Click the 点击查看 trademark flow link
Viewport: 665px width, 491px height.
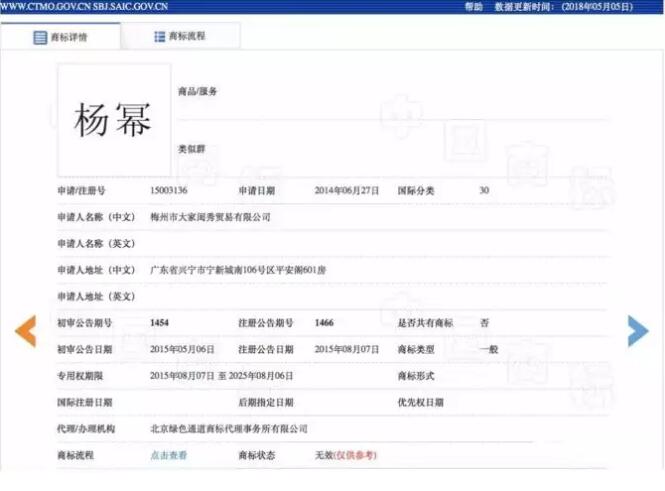click(168, 455)
